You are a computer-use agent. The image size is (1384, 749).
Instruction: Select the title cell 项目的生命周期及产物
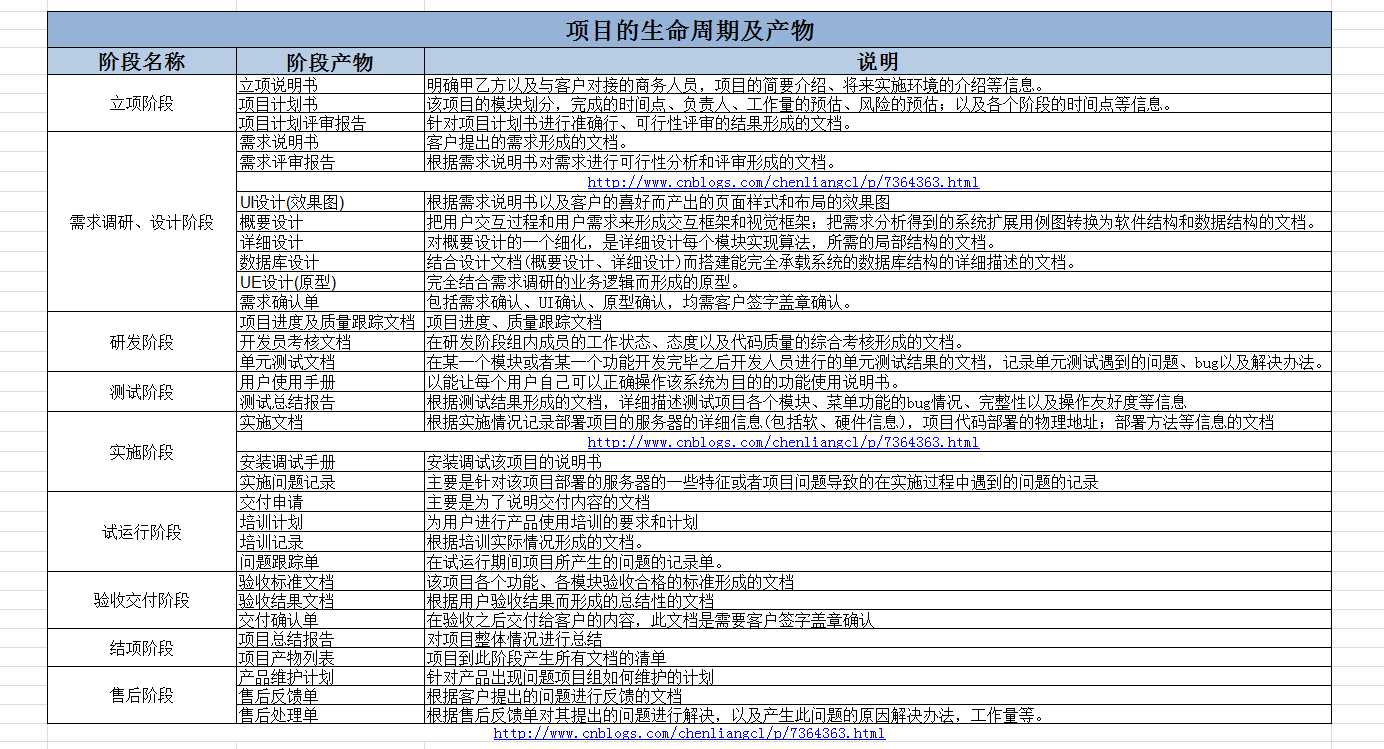pyautogui.click(x=689, y=30)
